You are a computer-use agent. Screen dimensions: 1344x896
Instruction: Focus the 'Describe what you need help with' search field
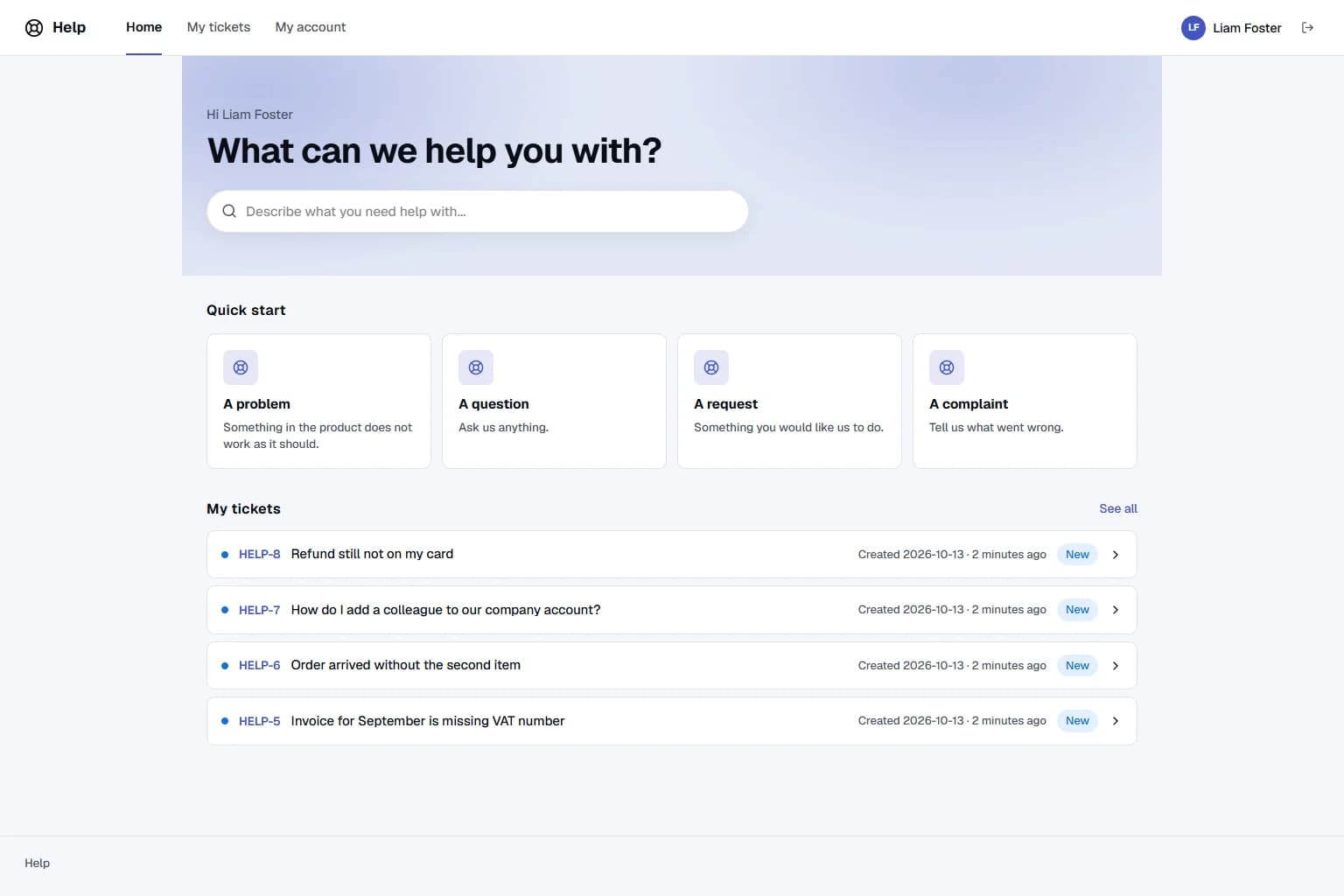point(478,211)
